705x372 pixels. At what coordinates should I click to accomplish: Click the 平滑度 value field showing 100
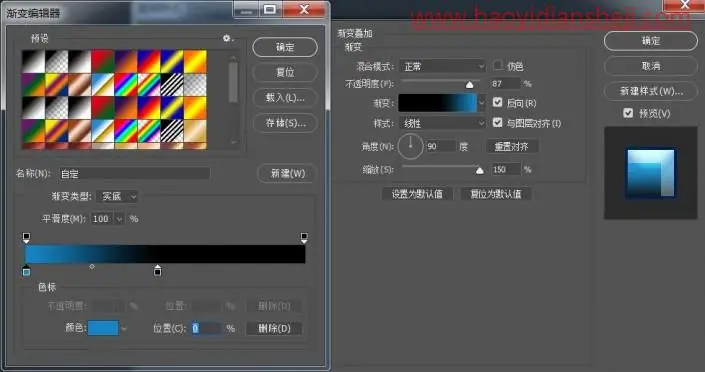(103, 219)
